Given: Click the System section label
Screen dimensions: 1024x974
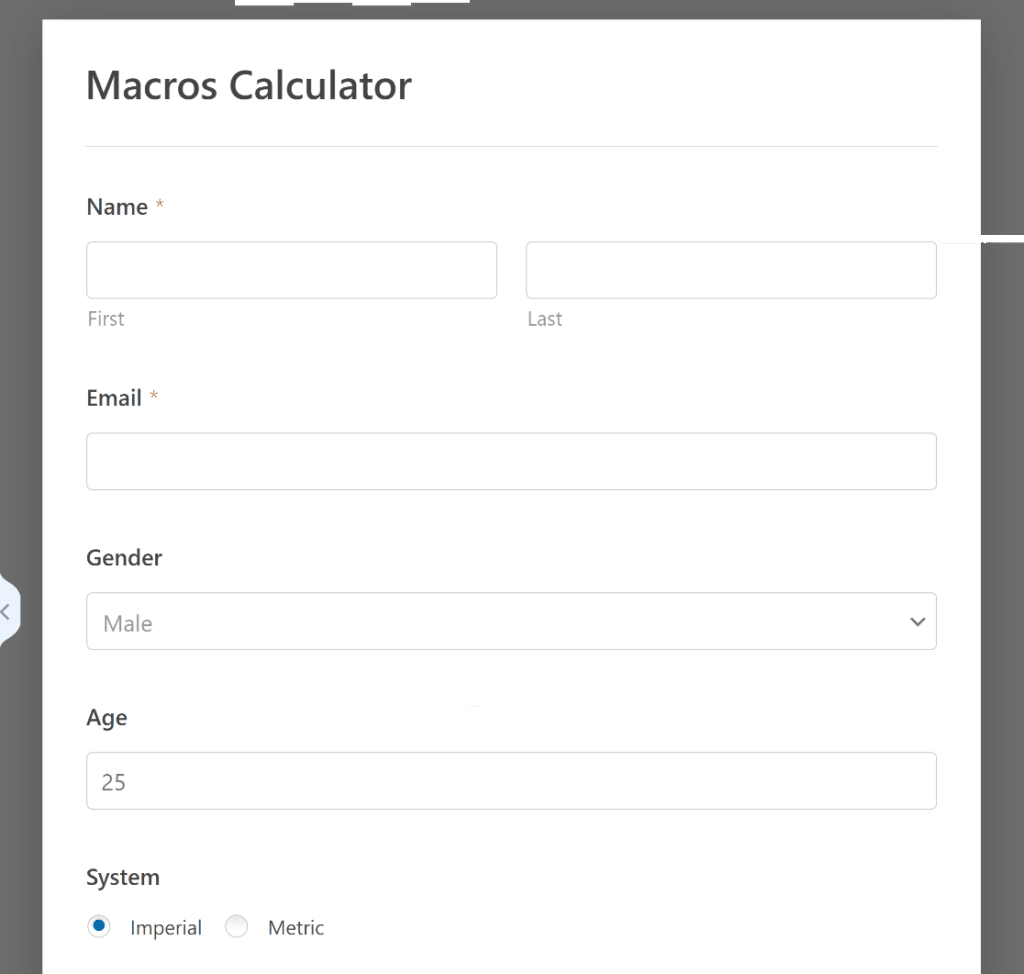Looking at the screenshot, I should (123, 877).
